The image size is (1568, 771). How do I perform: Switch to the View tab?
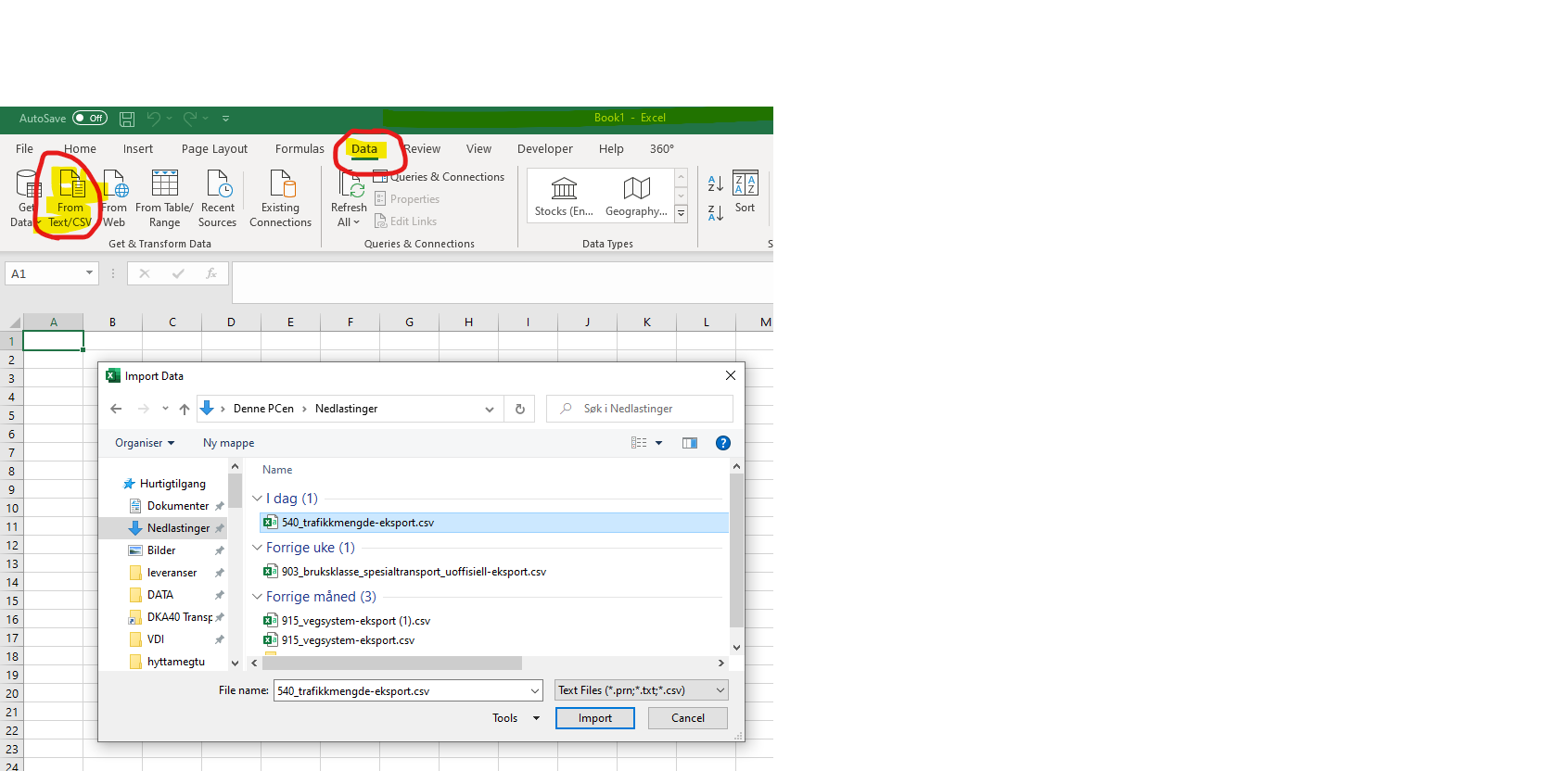[478, 149]
